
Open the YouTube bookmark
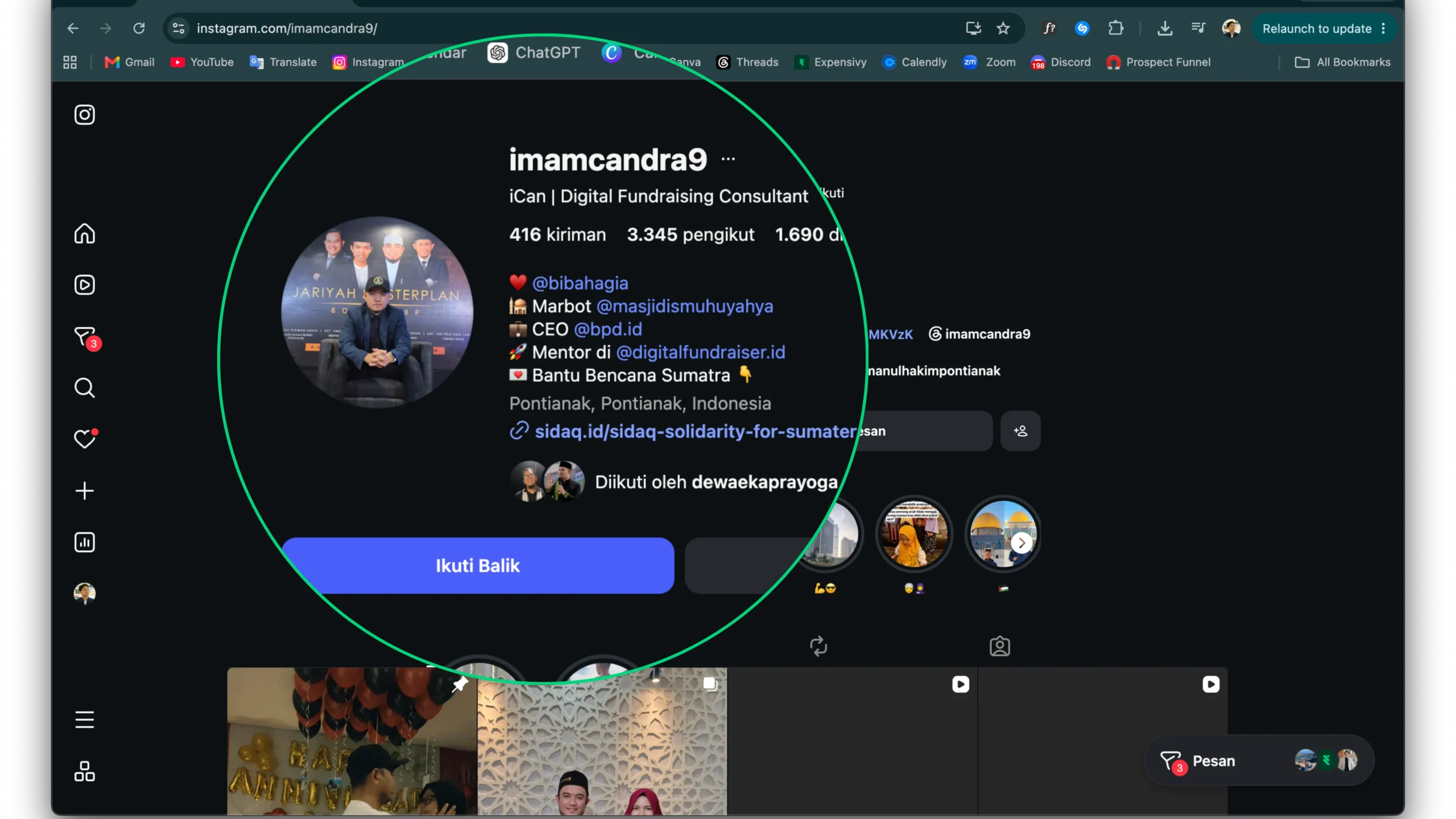[202, 62]
